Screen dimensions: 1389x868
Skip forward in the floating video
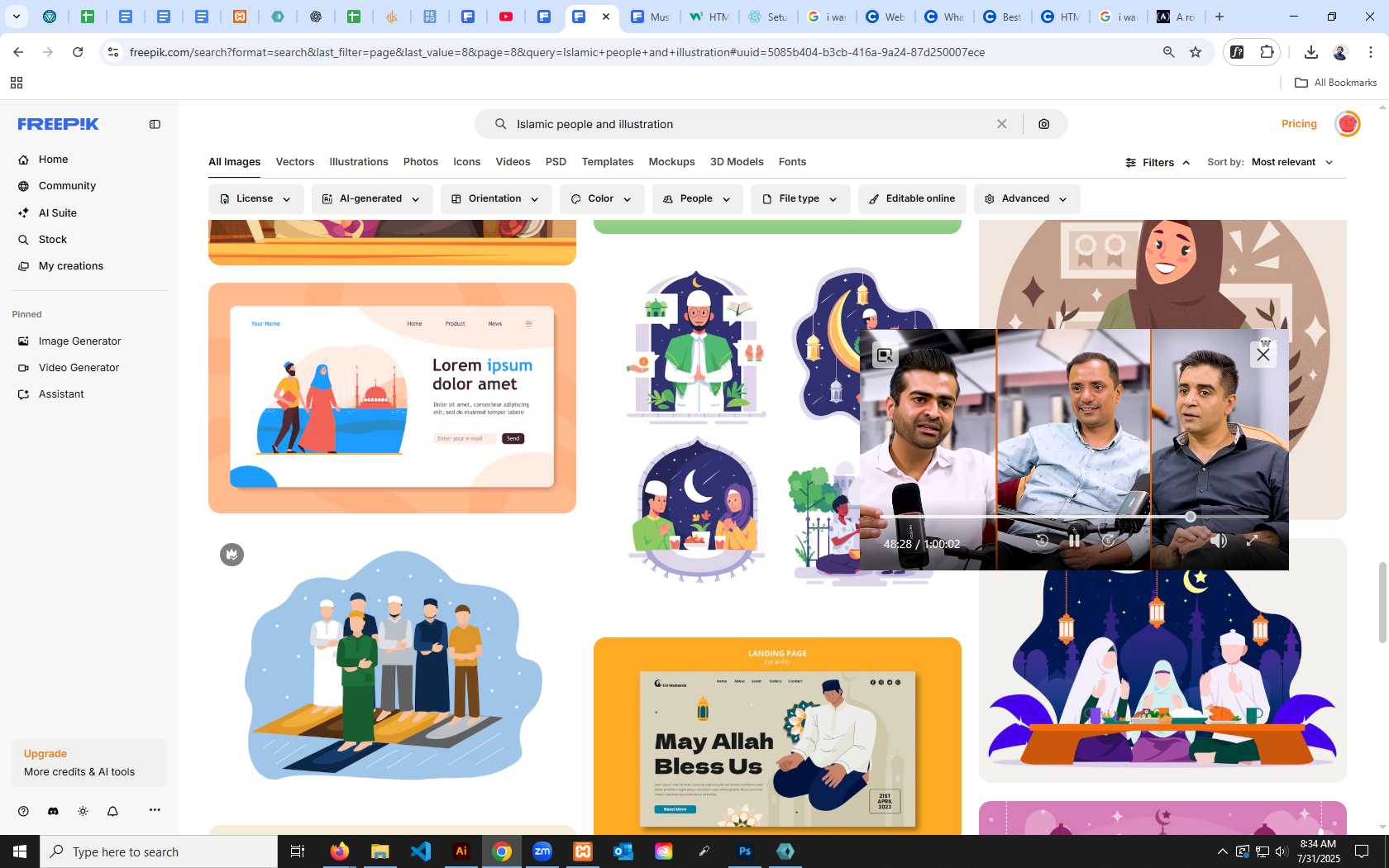(x=1108, y=541)
